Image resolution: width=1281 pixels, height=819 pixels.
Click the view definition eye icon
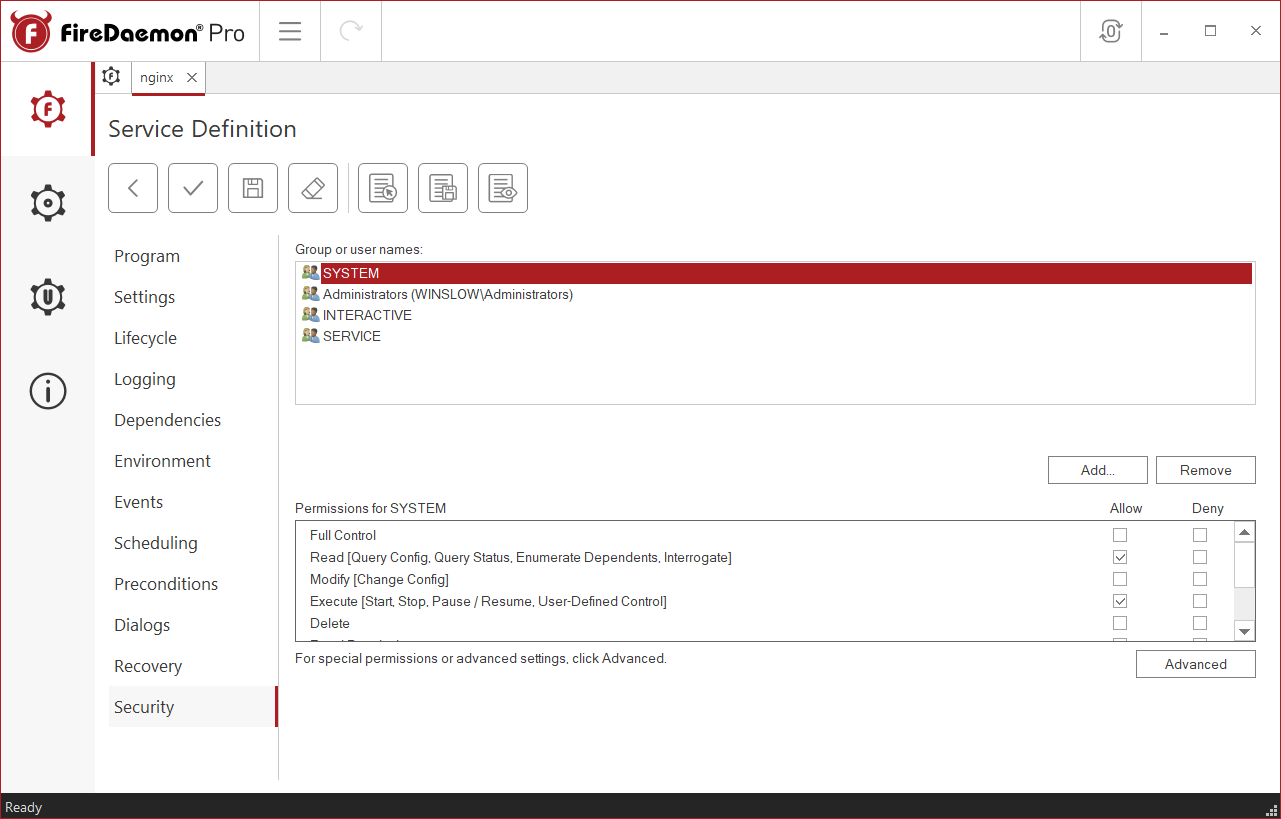(503, 188)
